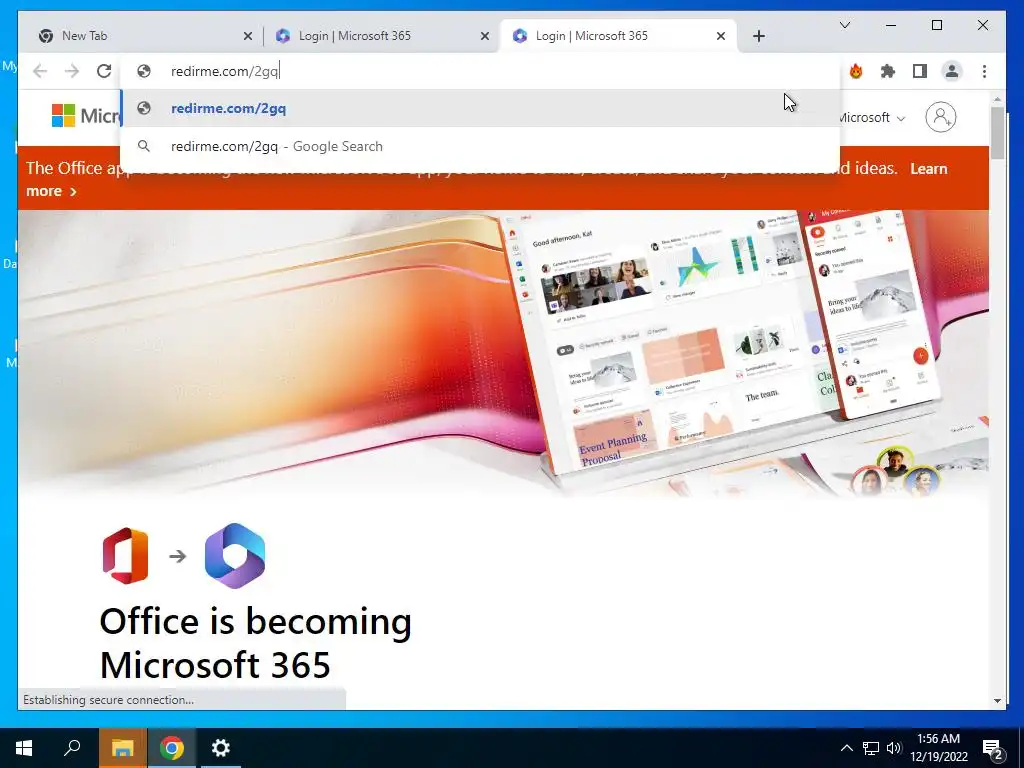
Task: Click the browser forward arrow
Action: coord(72,71)
